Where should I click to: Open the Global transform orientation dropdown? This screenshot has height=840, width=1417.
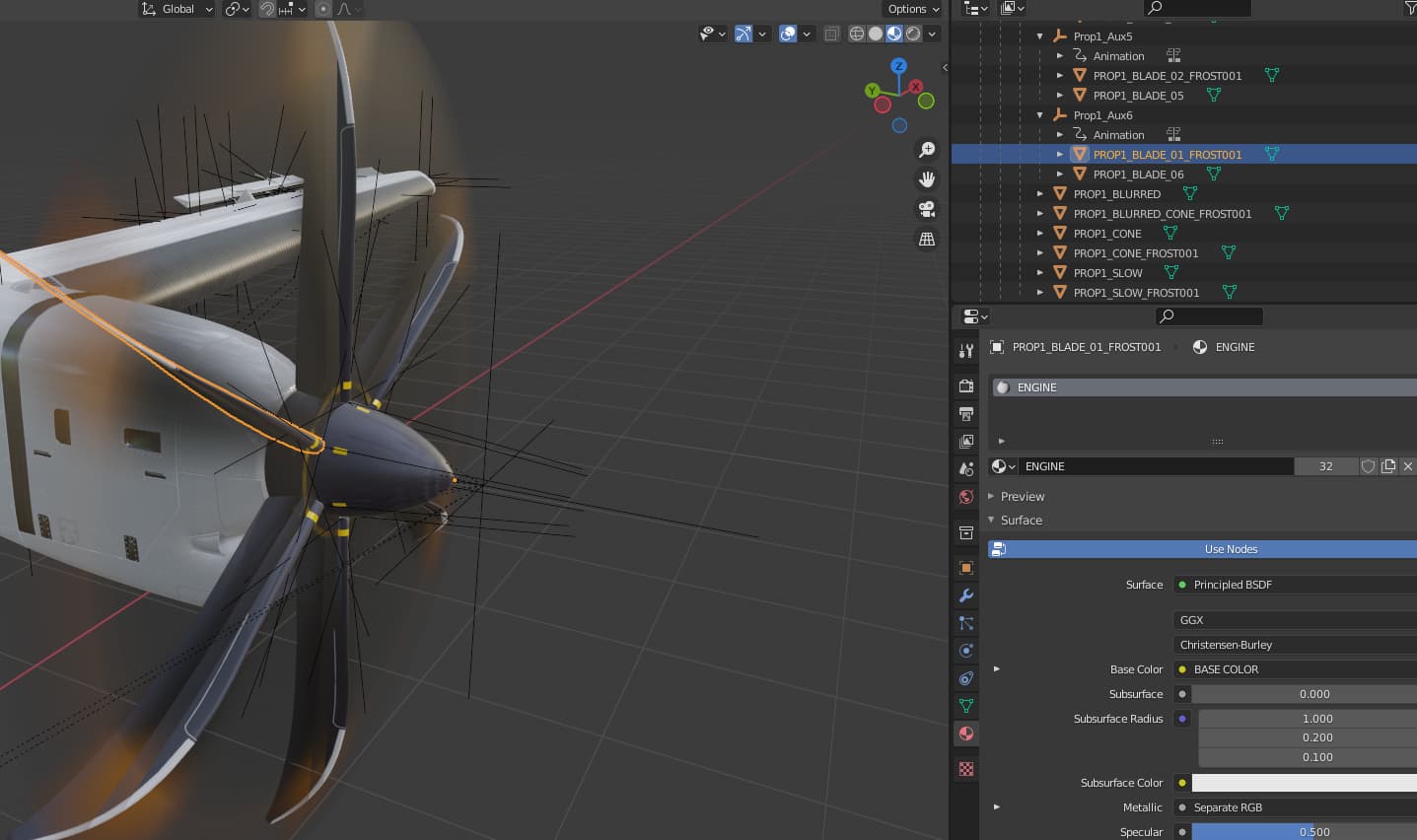coord(177,9)
